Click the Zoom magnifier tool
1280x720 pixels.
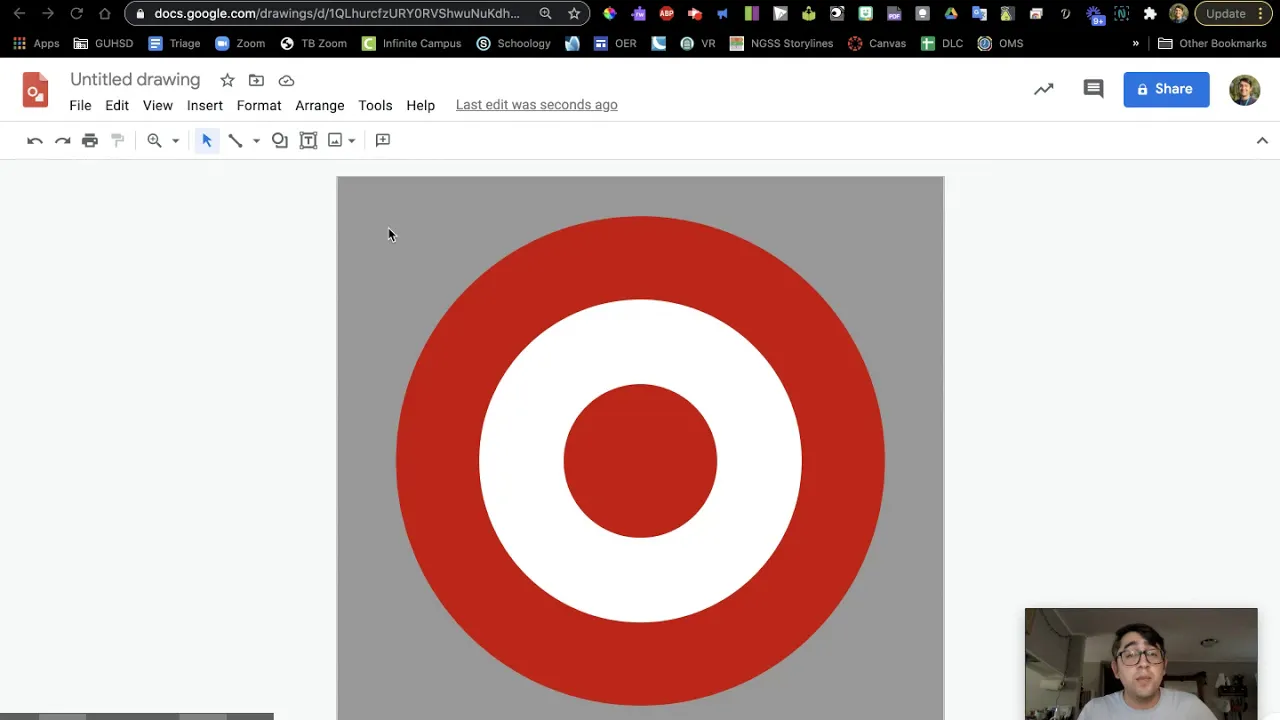click(x=154, y=141)
